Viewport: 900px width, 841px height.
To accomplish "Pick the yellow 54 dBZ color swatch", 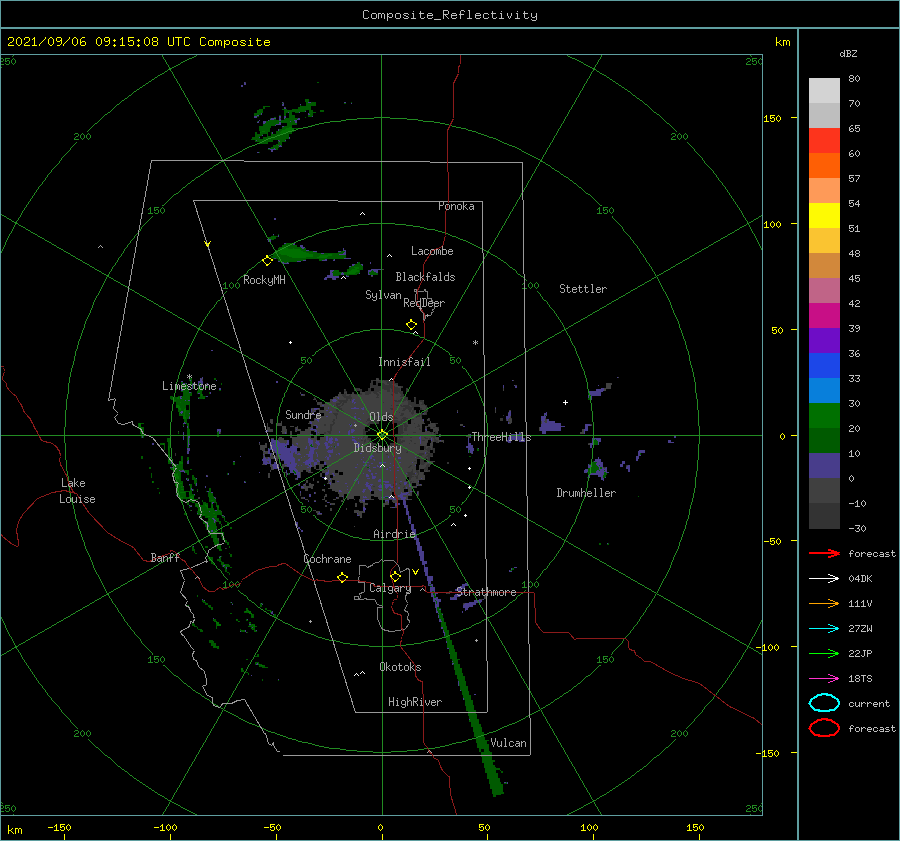I will tap(824, 215).
